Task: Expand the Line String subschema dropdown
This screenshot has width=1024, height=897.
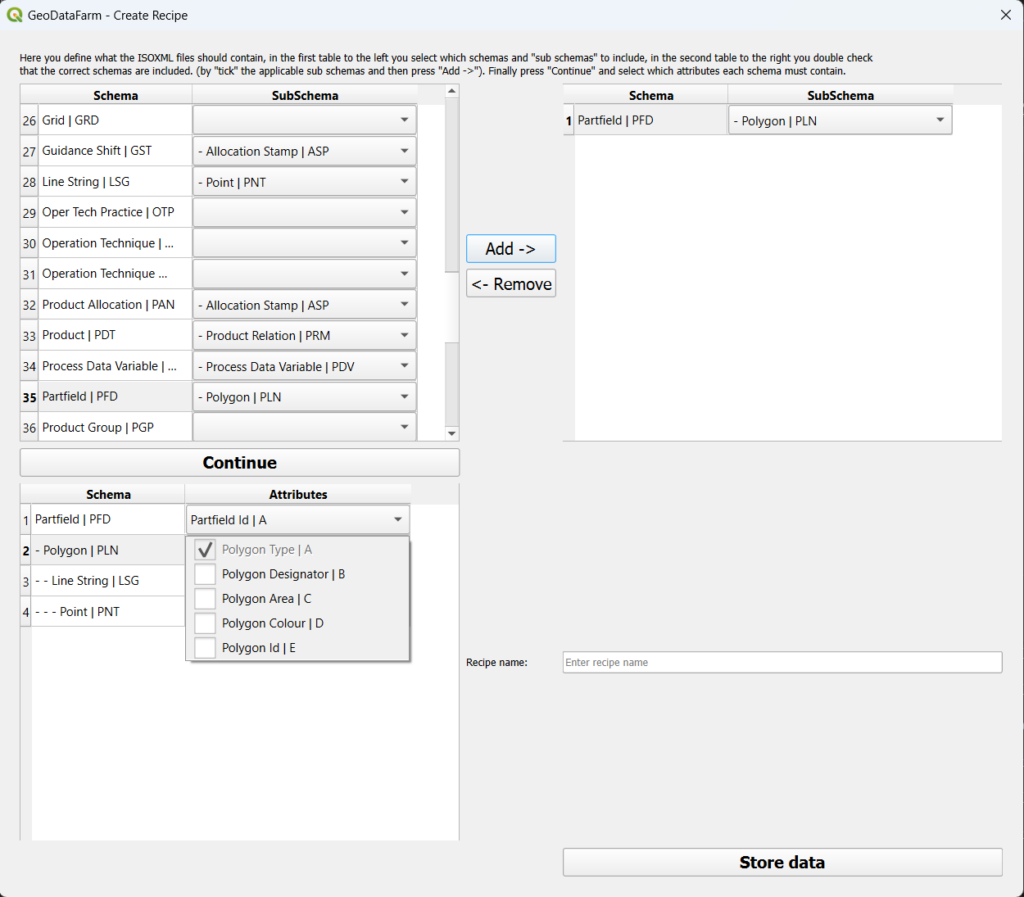Action: click(x=404, y=182)
